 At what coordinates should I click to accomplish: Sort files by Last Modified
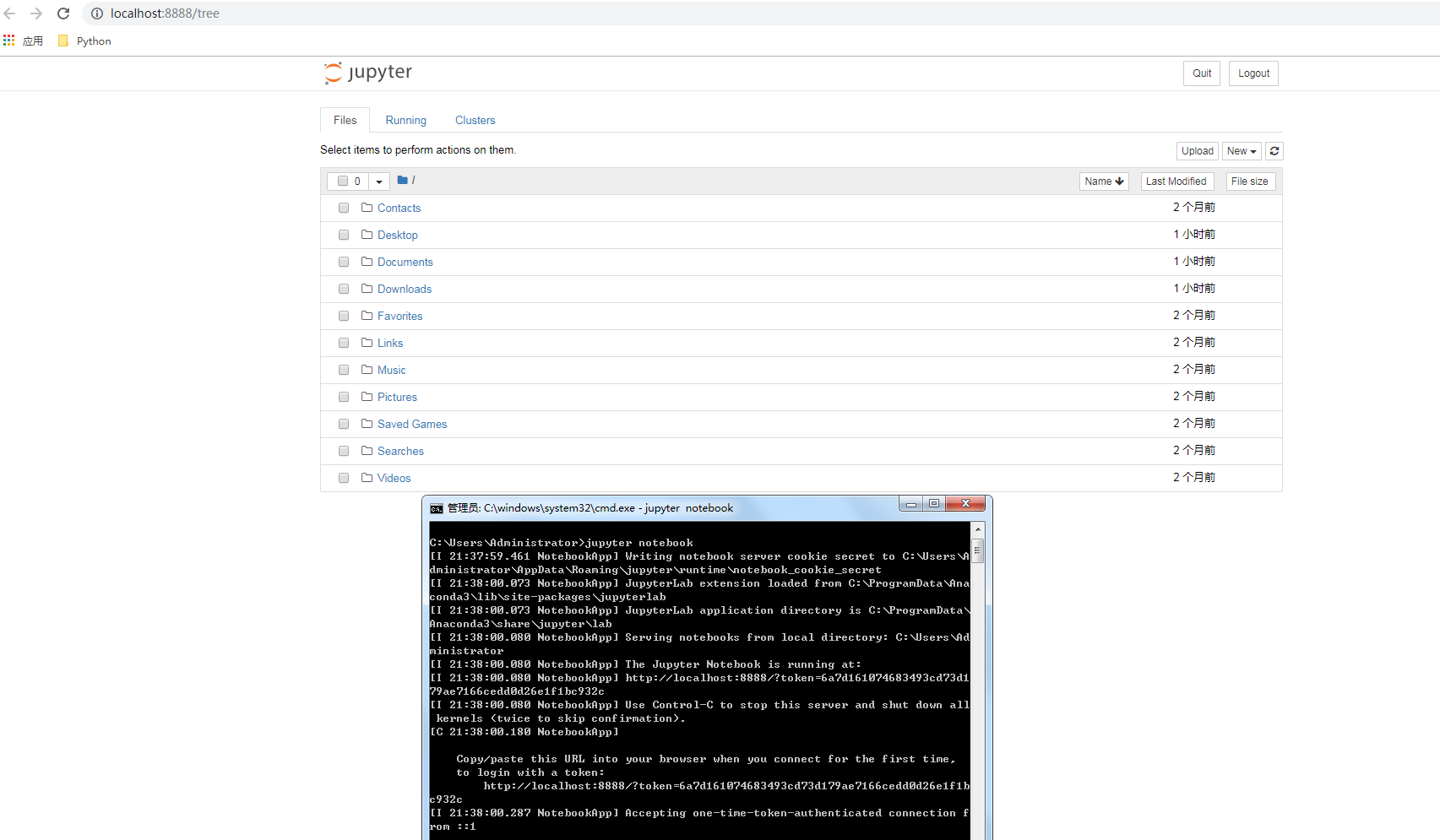(x=1176, y=182)
